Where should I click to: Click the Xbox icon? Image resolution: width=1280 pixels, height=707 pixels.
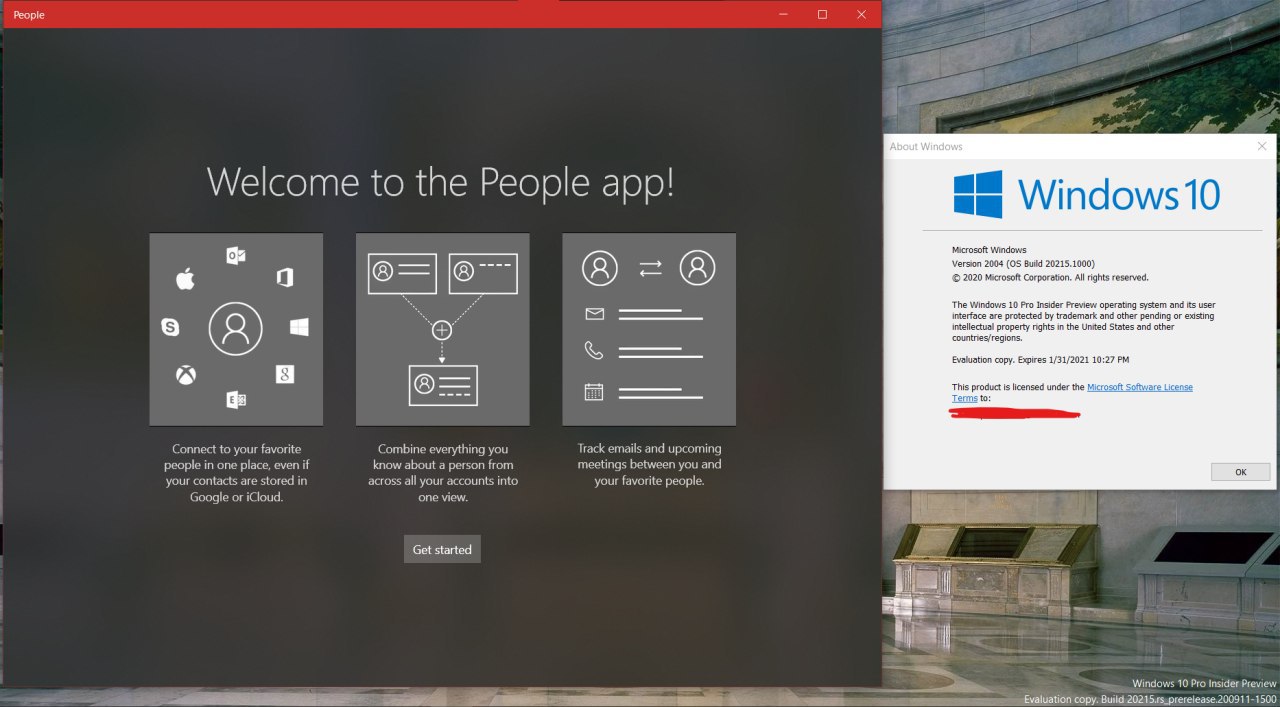click(186, 376)
